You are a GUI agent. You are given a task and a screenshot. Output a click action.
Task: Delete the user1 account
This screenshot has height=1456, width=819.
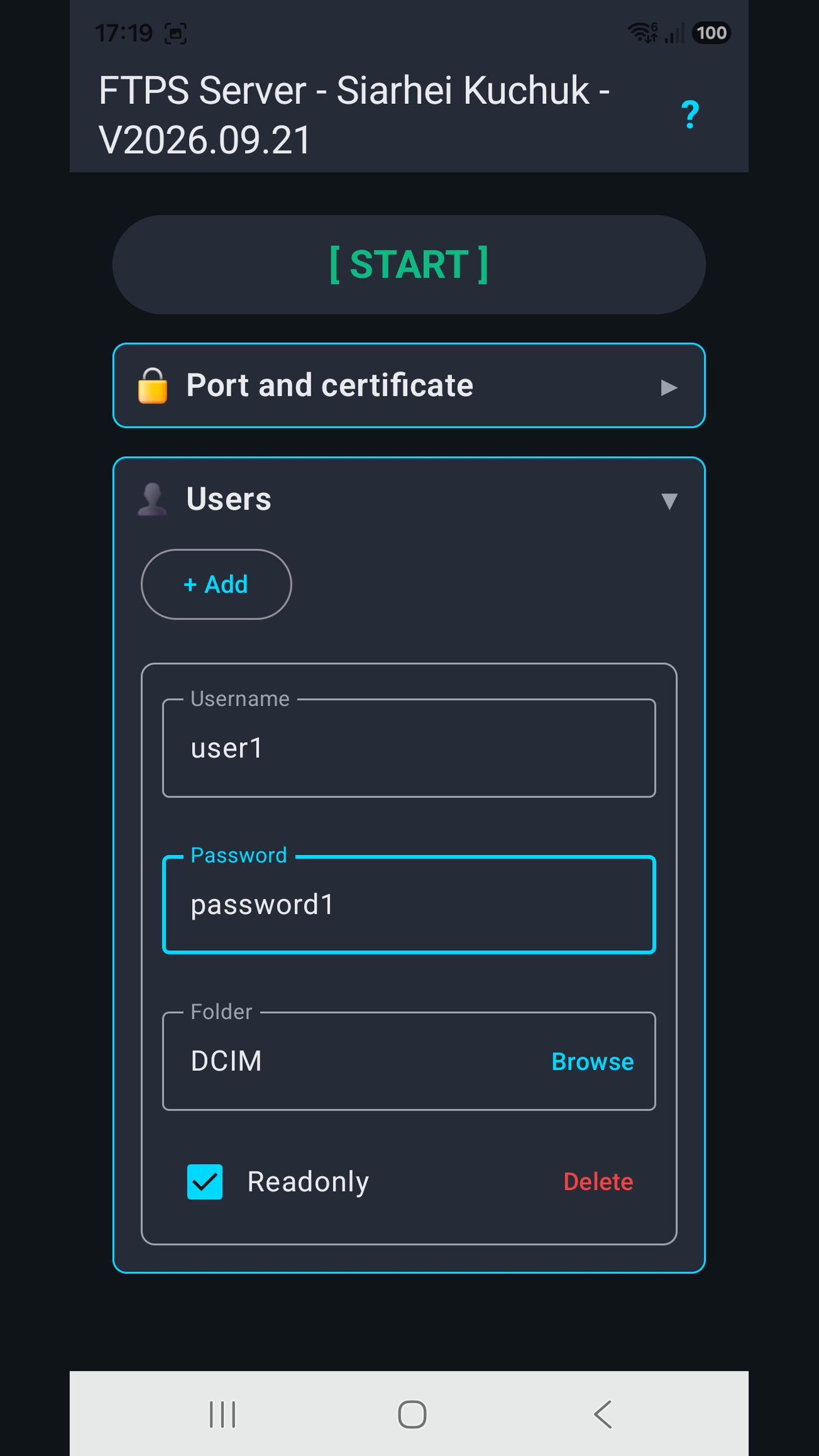[x=598, y=1182]
